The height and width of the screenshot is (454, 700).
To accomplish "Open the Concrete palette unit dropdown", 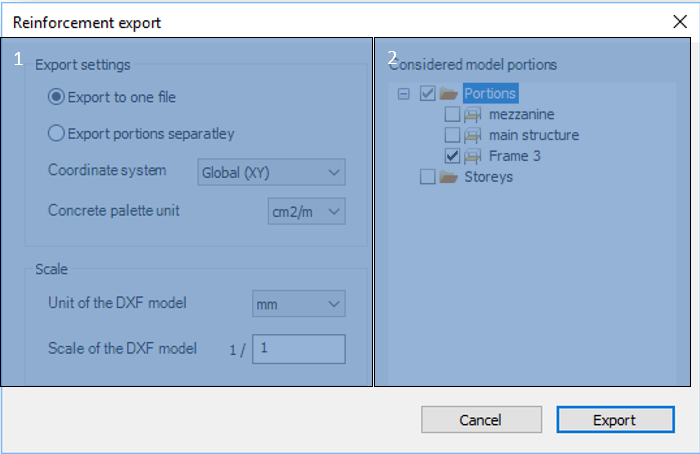I will pos(307,211).
